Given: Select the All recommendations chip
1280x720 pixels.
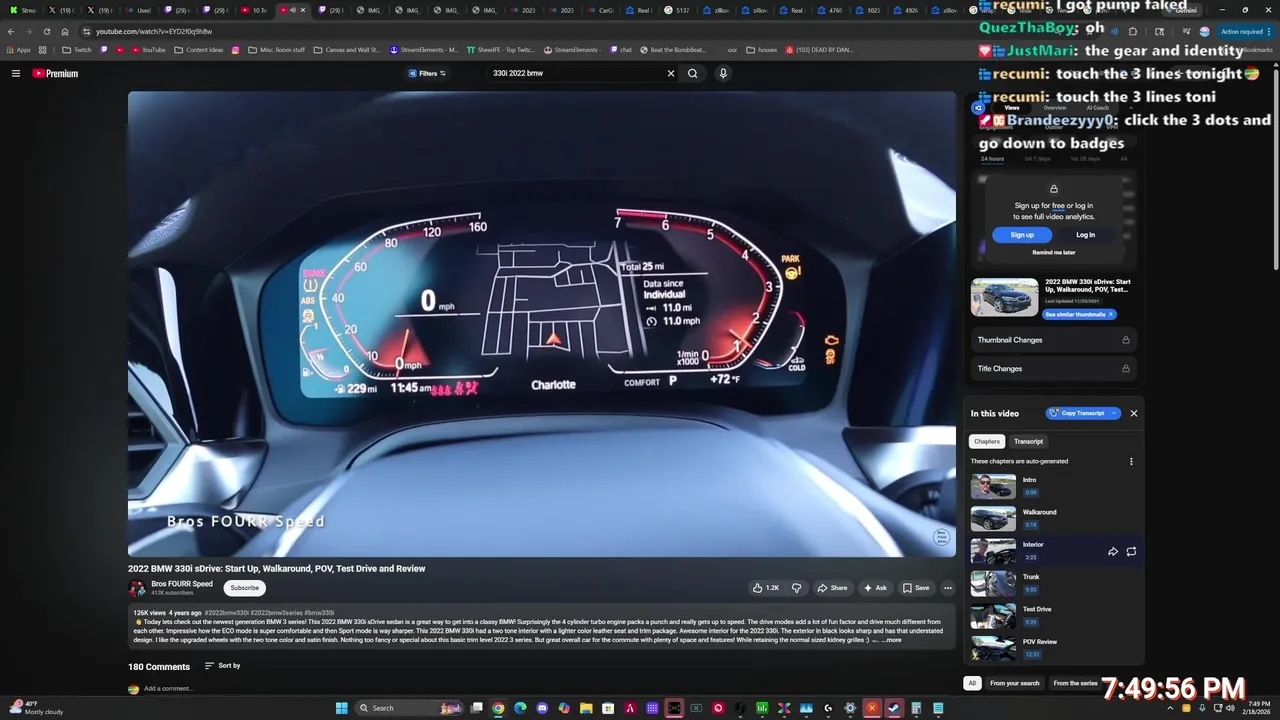Looking at the screenshot, I should tap(971, 683).
